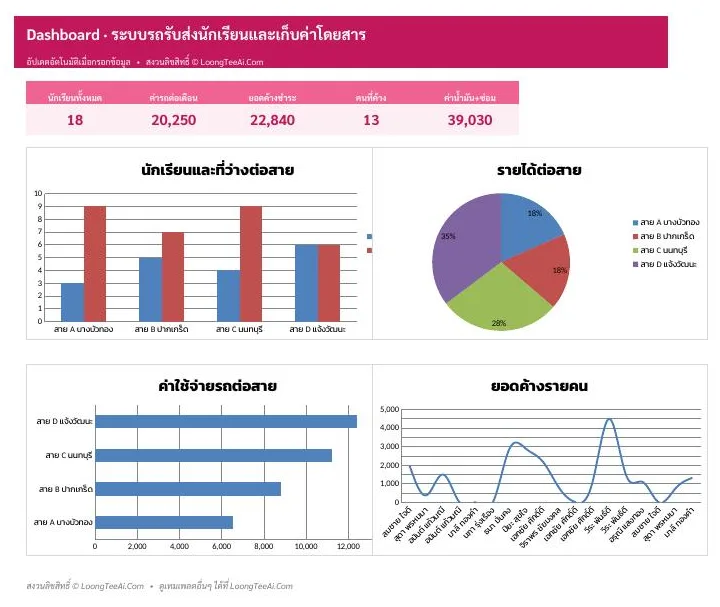Click the blue legend marker of column chart

(369, 236)
